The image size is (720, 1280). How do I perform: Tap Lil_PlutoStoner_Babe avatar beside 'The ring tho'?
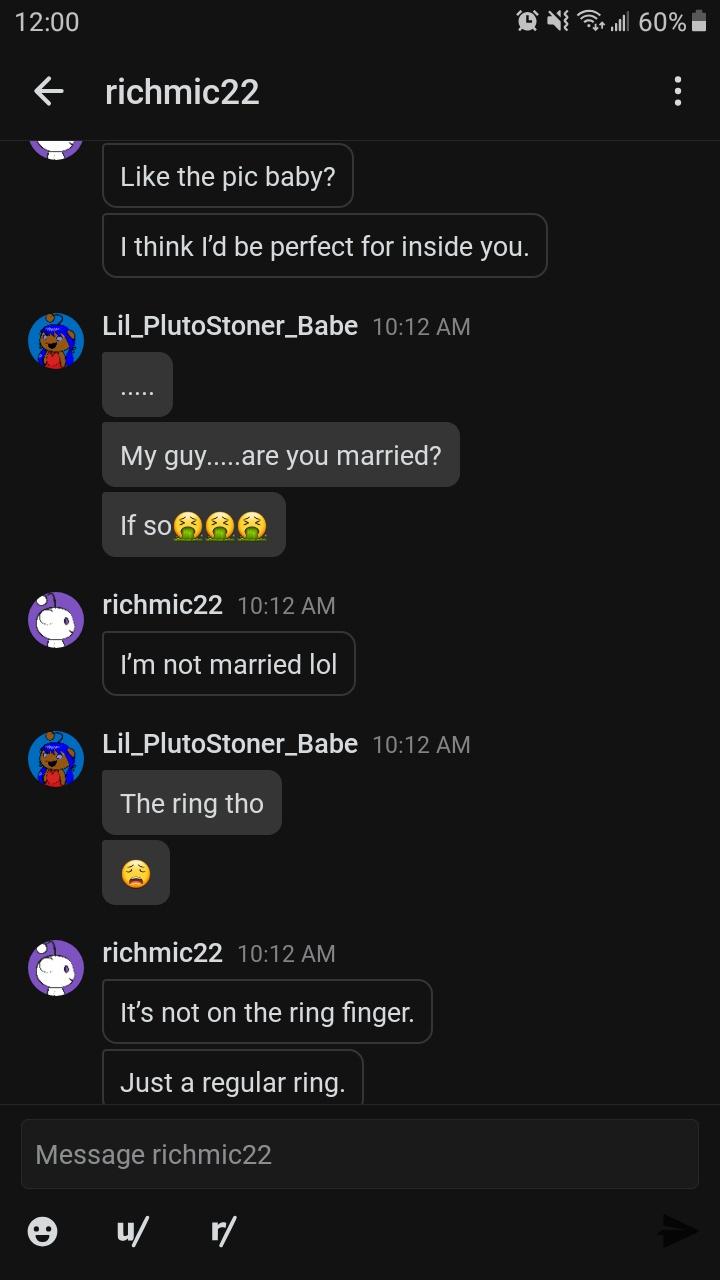point(56,759)
